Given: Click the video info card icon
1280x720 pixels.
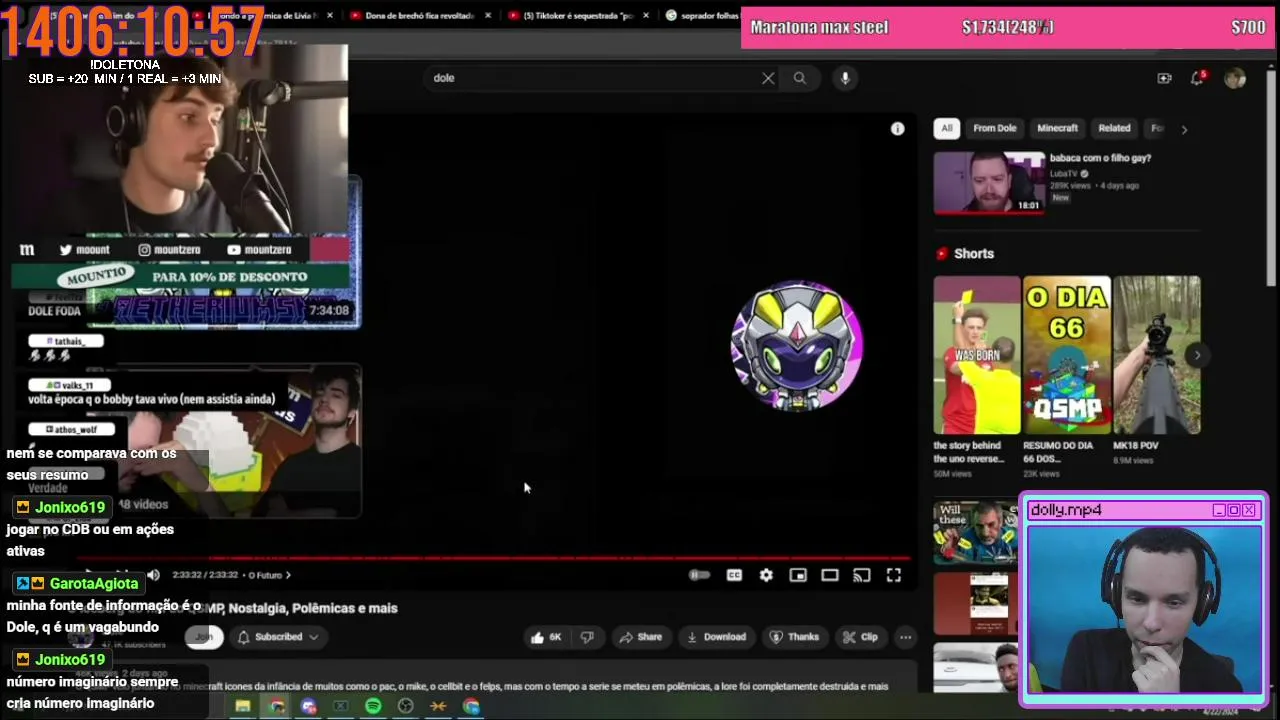Looking at the screenshot, I should 897,128.
